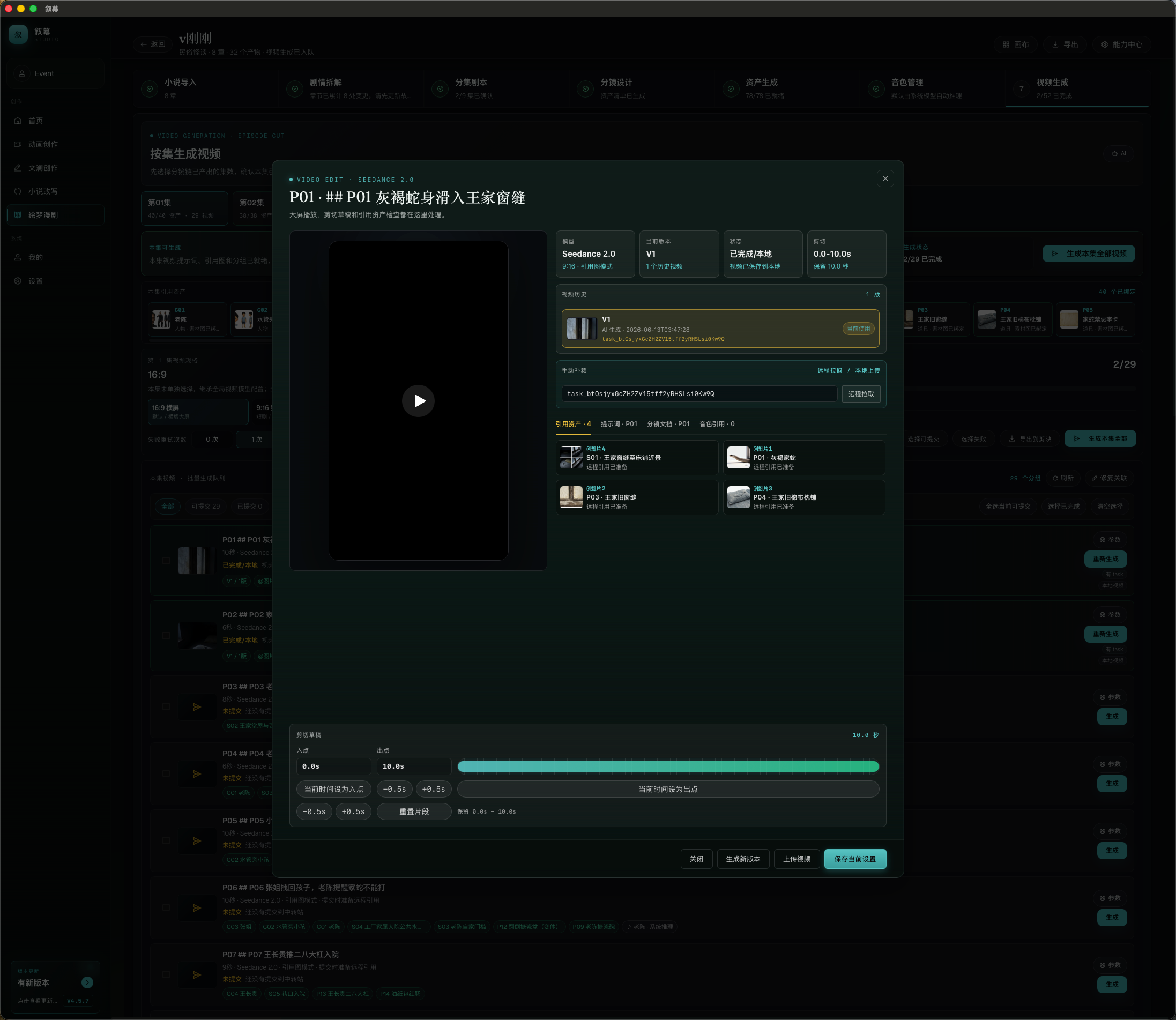Close the video edit dialog

[885, 178]
